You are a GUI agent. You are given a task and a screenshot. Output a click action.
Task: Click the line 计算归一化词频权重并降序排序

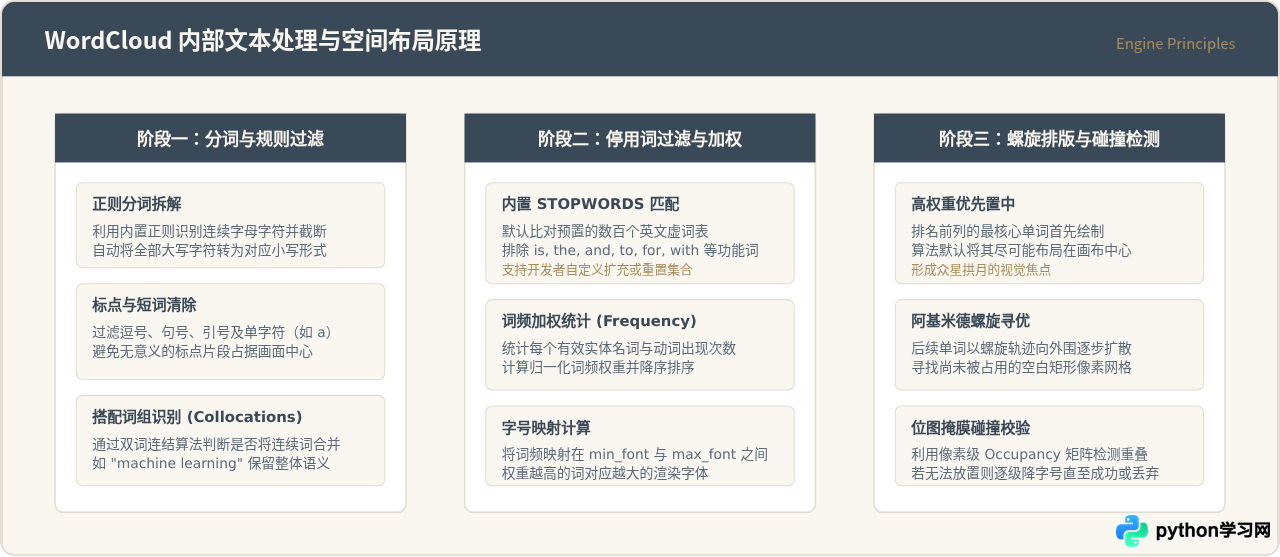coord(598,367)
